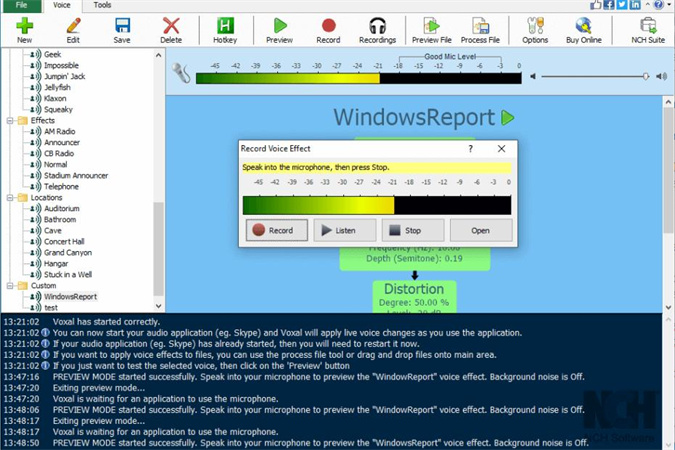Select the Grand Canyon location
Image resolution: width=675 pixels, height=450 pixels.
[x=68, y=252]
